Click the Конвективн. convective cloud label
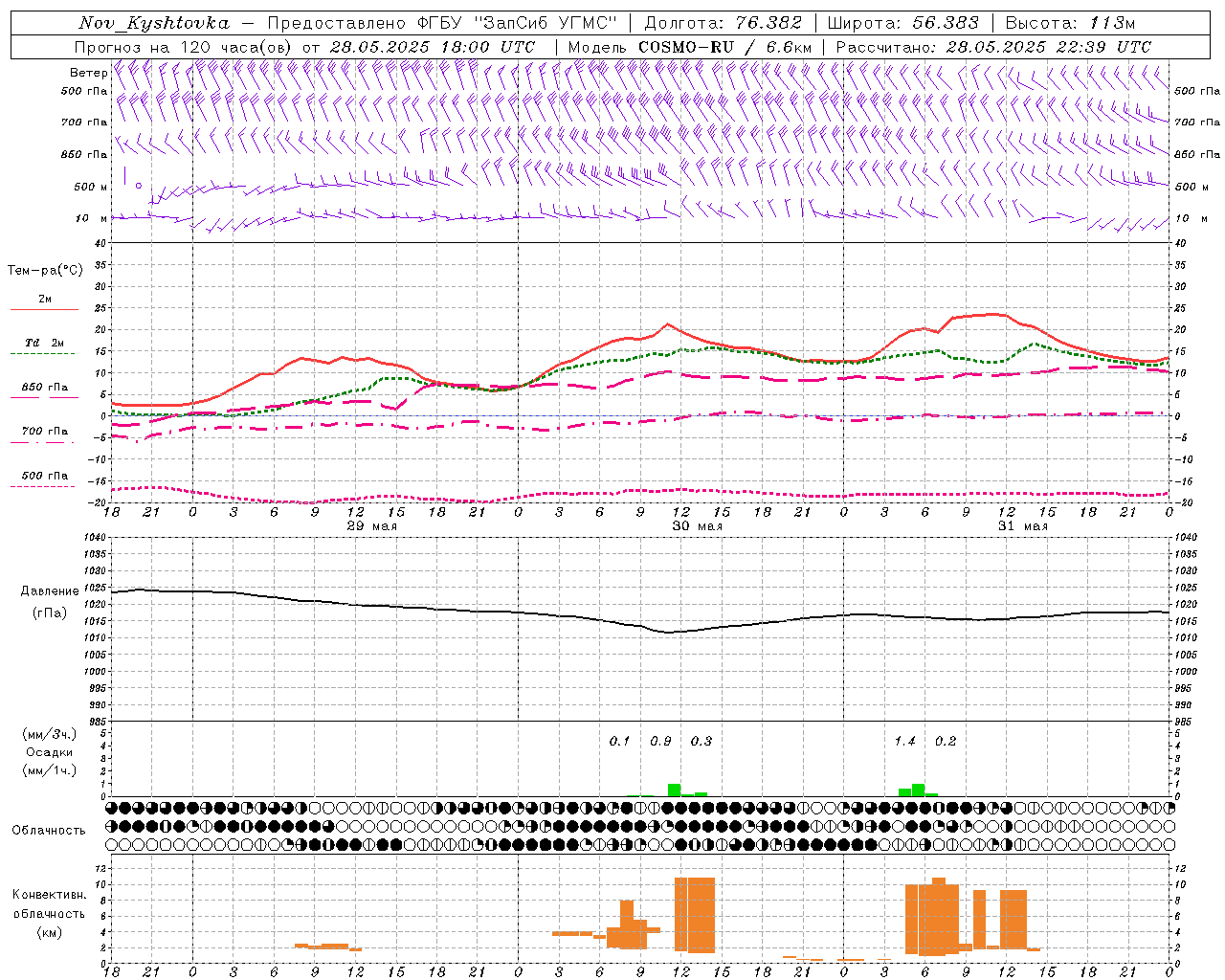1225x980 pixels. (49, 895)
